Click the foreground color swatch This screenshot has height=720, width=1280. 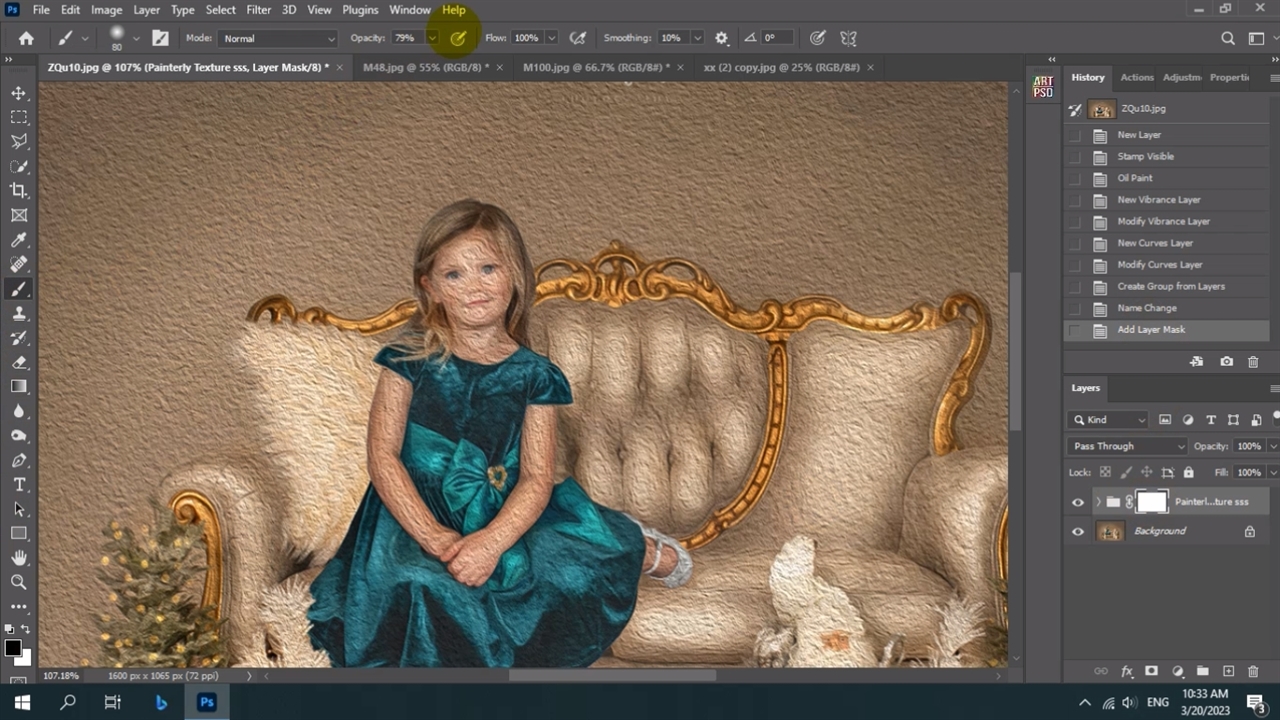[12, 648]
